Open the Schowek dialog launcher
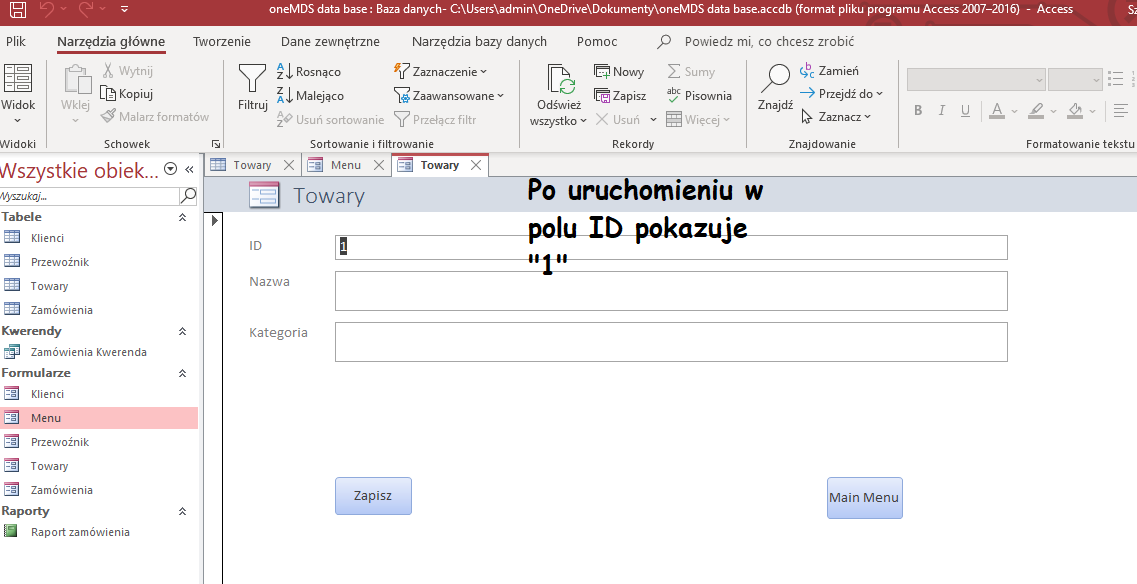This screenshot has height=584, width=1137. click(x=215, y=144)
